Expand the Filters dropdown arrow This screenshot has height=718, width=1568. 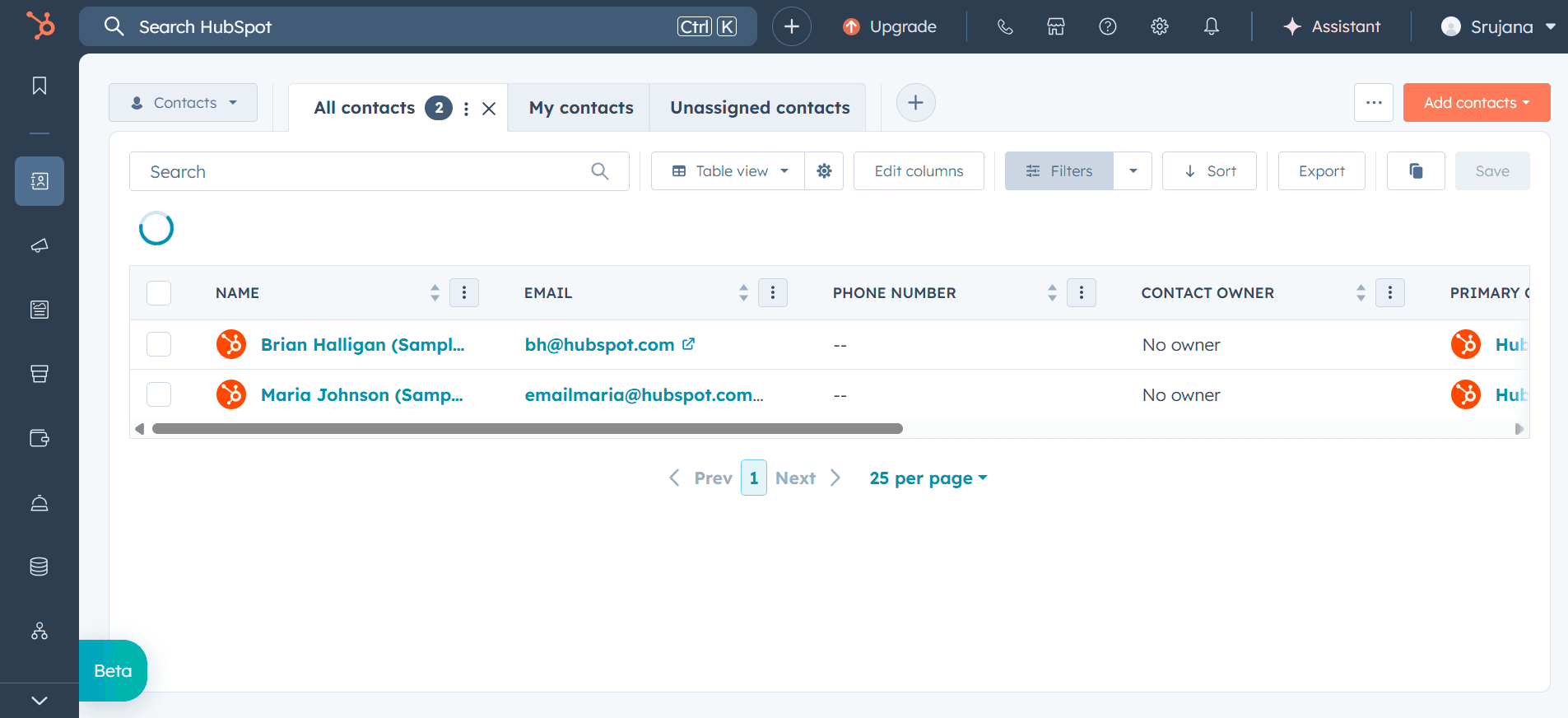click(1133, 171)
